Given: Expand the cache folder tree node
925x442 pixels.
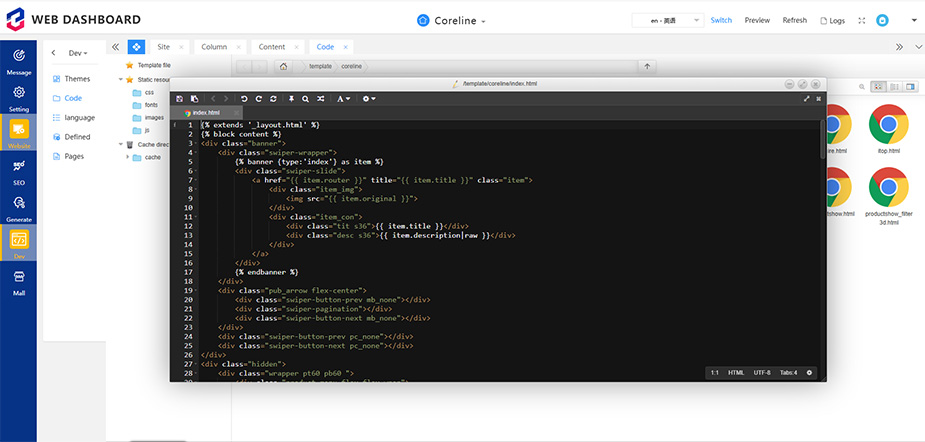Looking at the screenshot, I should click(128, 157).
